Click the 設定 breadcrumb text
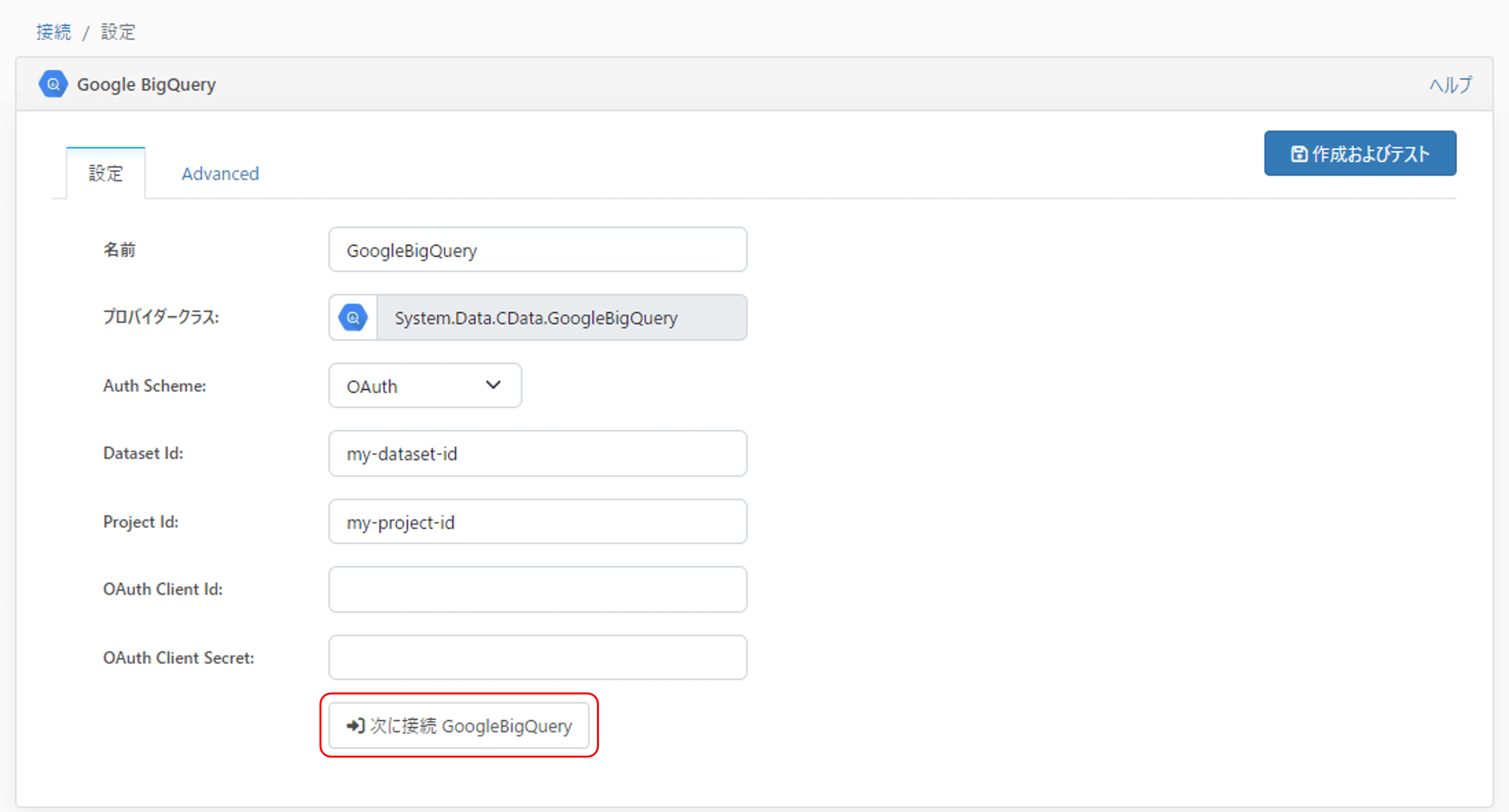 point(118,32)
